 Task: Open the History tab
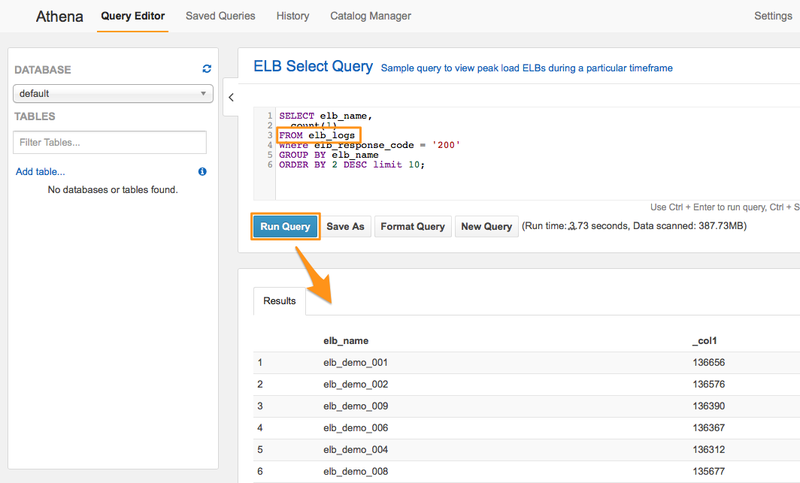(x=292, y=16)
